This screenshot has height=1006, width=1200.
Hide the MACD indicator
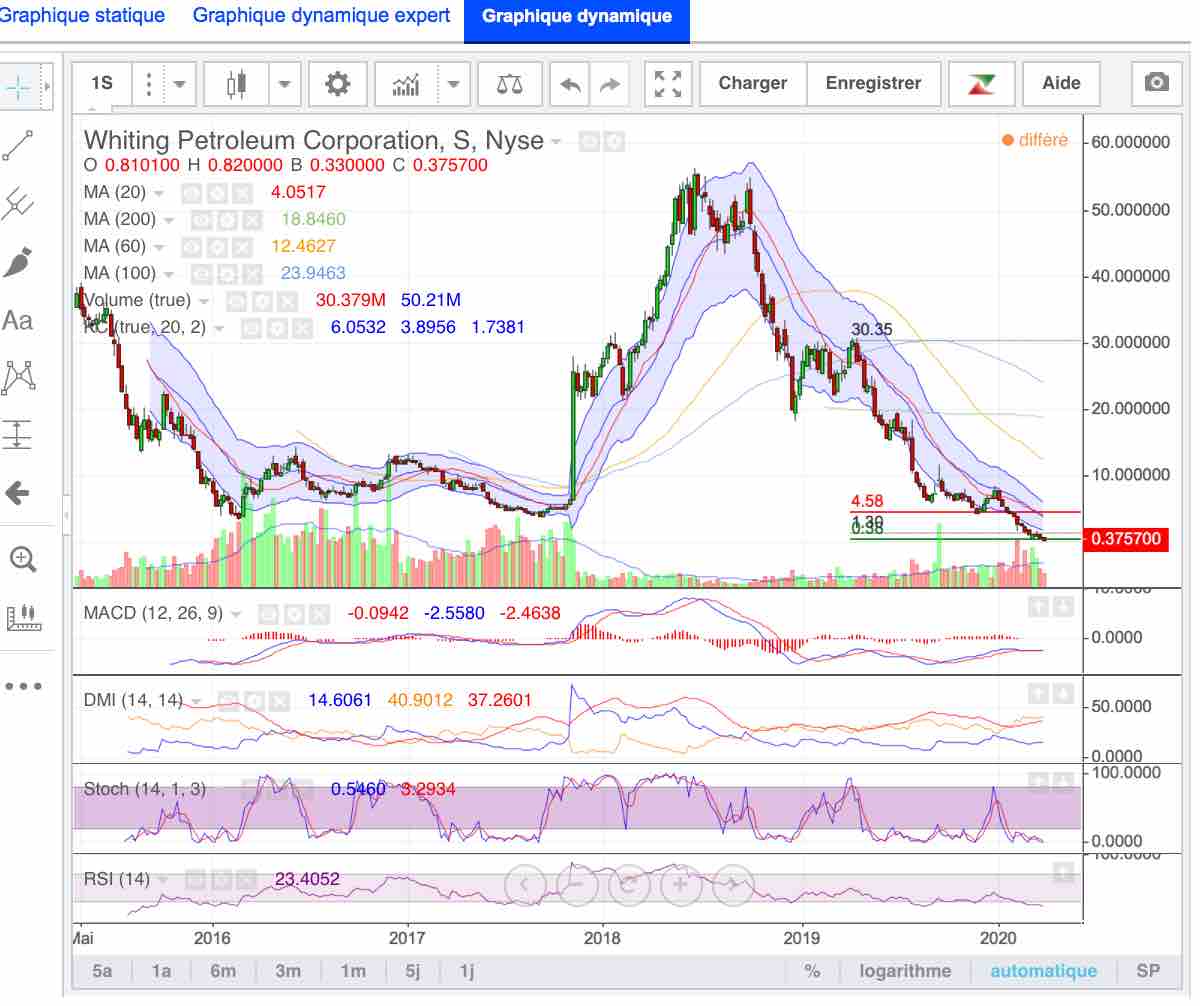click(x=267, y=614)
